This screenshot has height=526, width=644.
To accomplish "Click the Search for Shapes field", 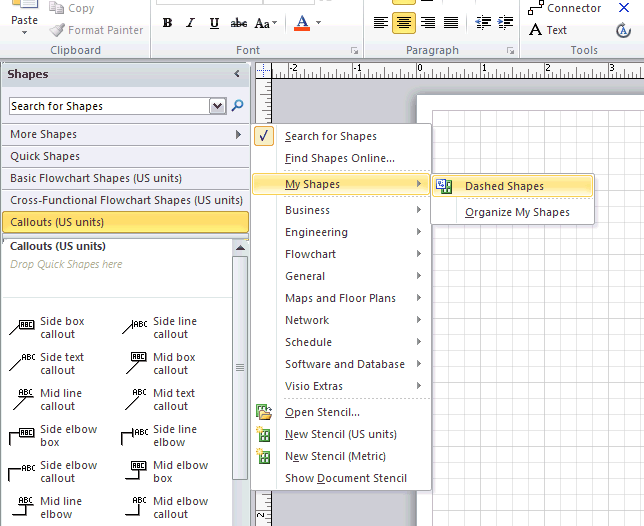I will click(109, 106).
